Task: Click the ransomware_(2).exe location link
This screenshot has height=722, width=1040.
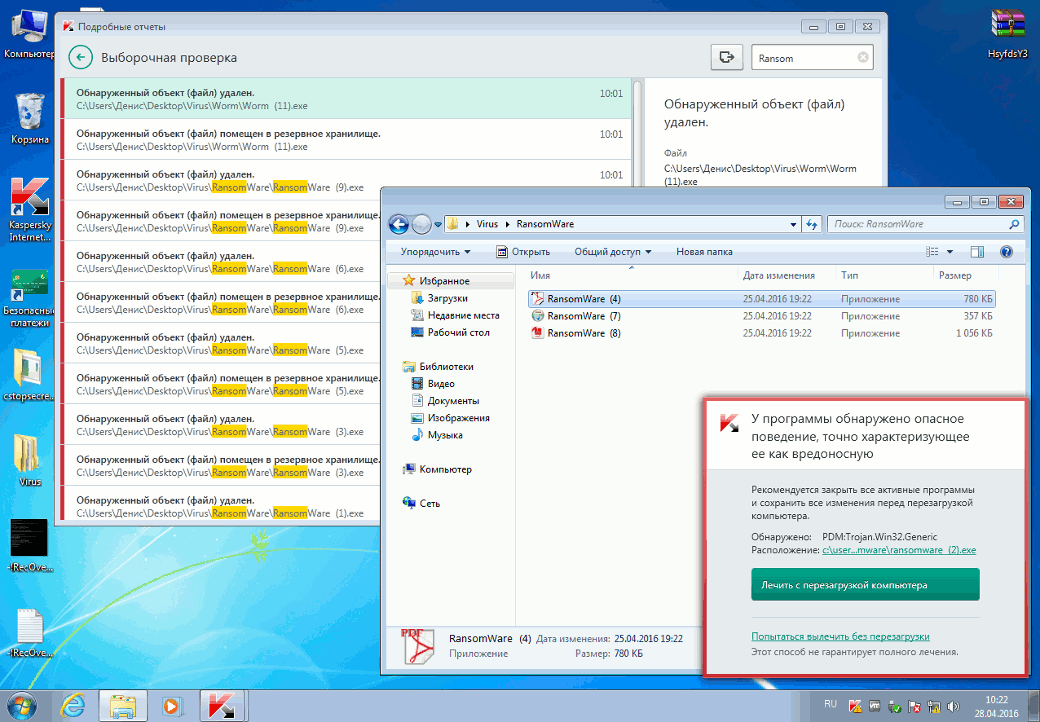Action: click(899, 550)
